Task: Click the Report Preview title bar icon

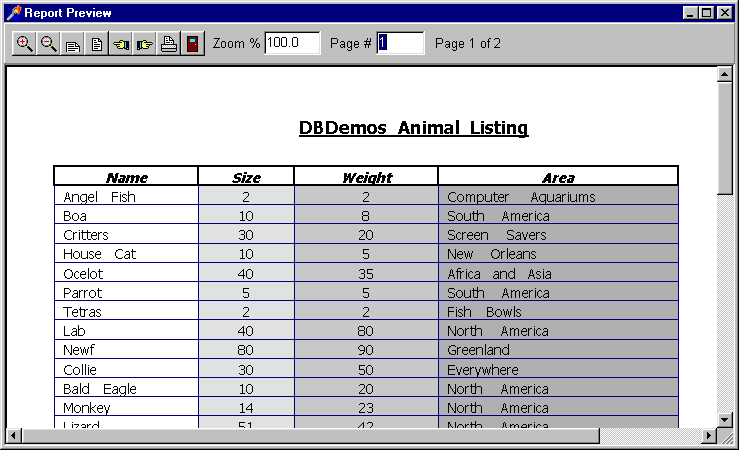Action: click(14, 13)
